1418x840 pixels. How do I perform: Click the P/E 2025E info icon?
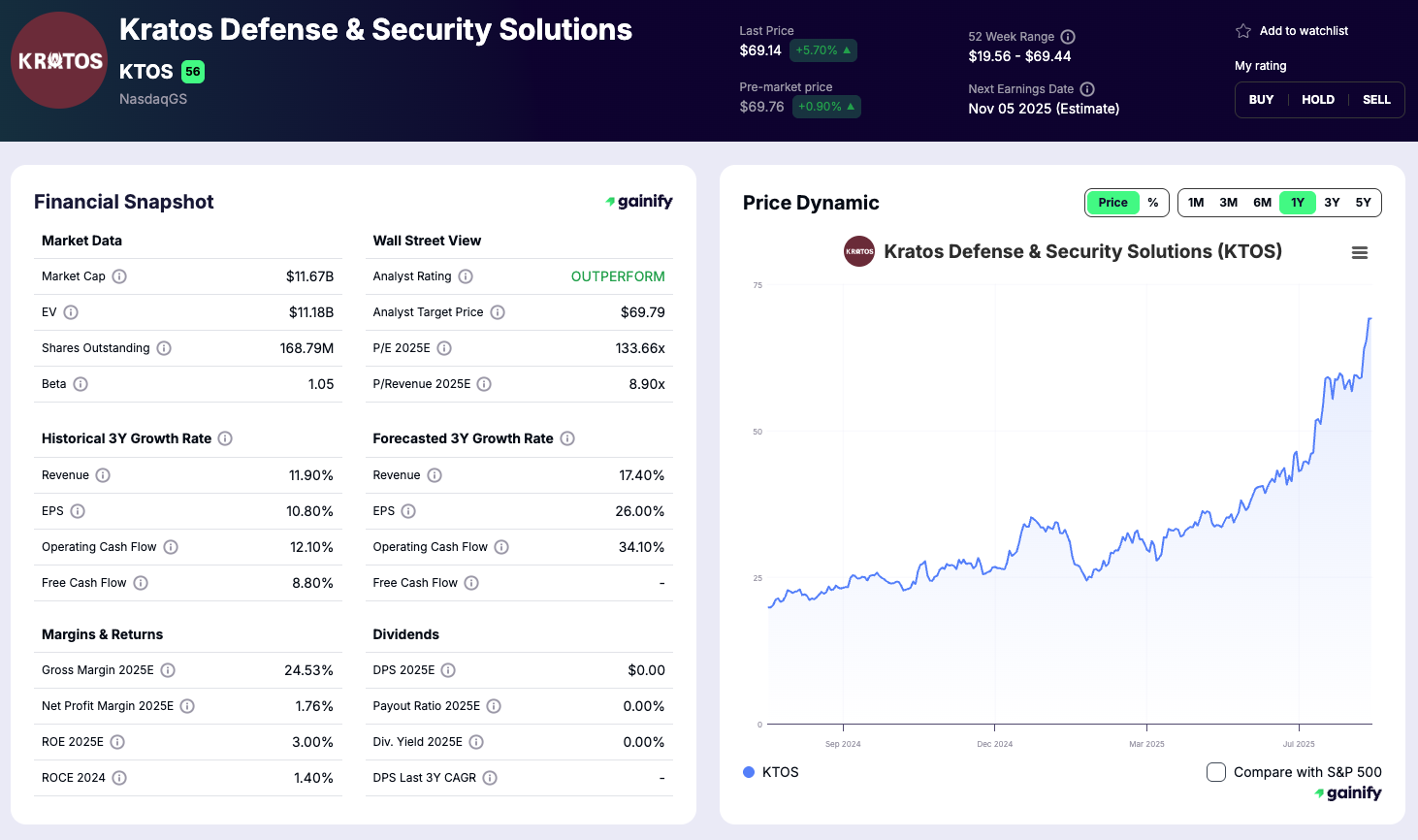pyautogui.click(x=444, y=348)
